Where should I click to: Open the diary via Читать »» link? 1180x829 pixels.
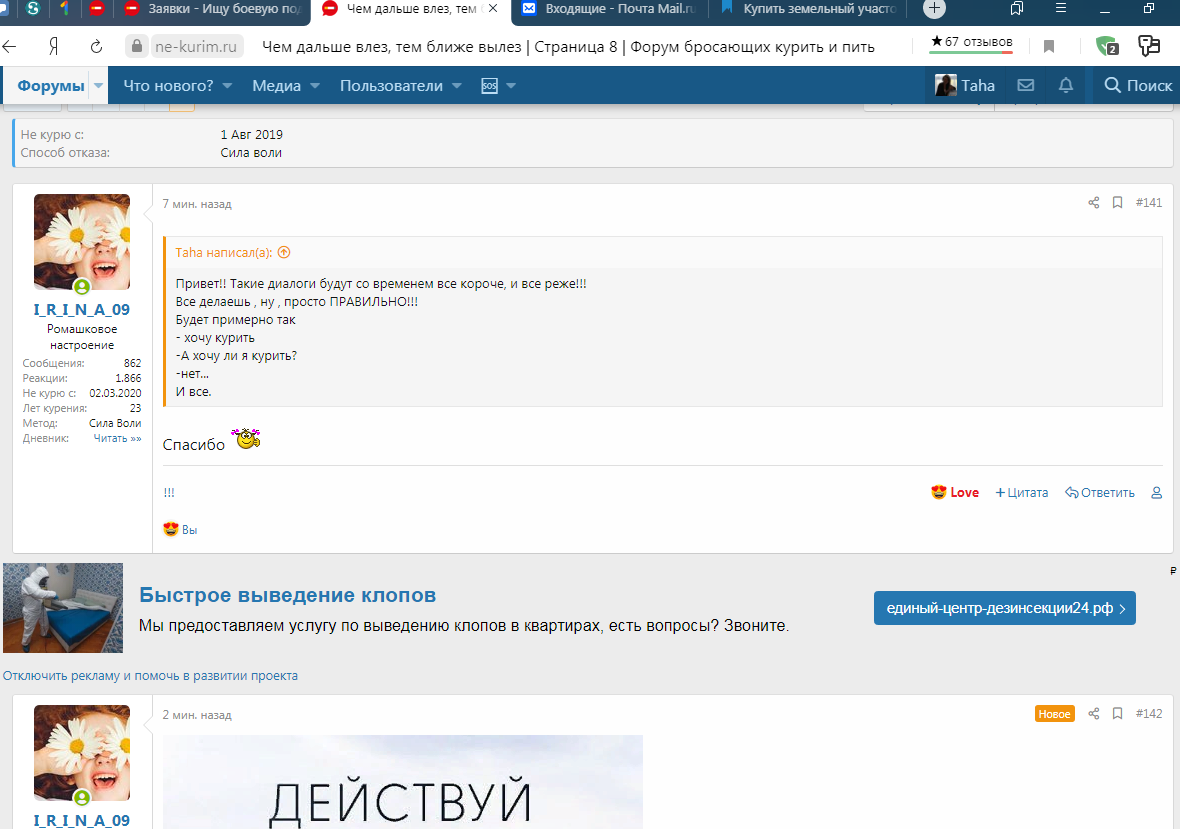(x=117, y=438)
